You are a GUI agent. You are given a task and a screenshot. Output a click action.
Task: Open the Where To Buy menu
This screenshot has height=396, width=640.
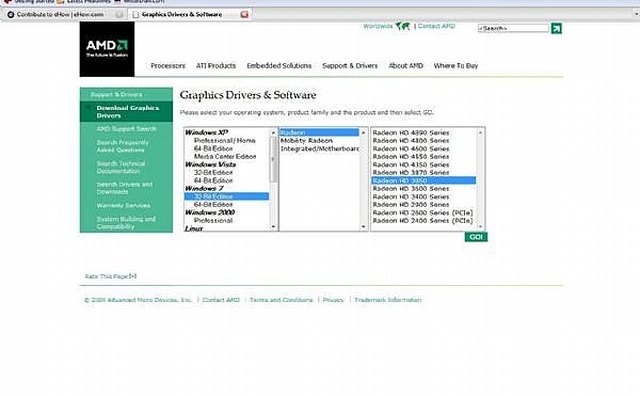(x=456, y=65)
